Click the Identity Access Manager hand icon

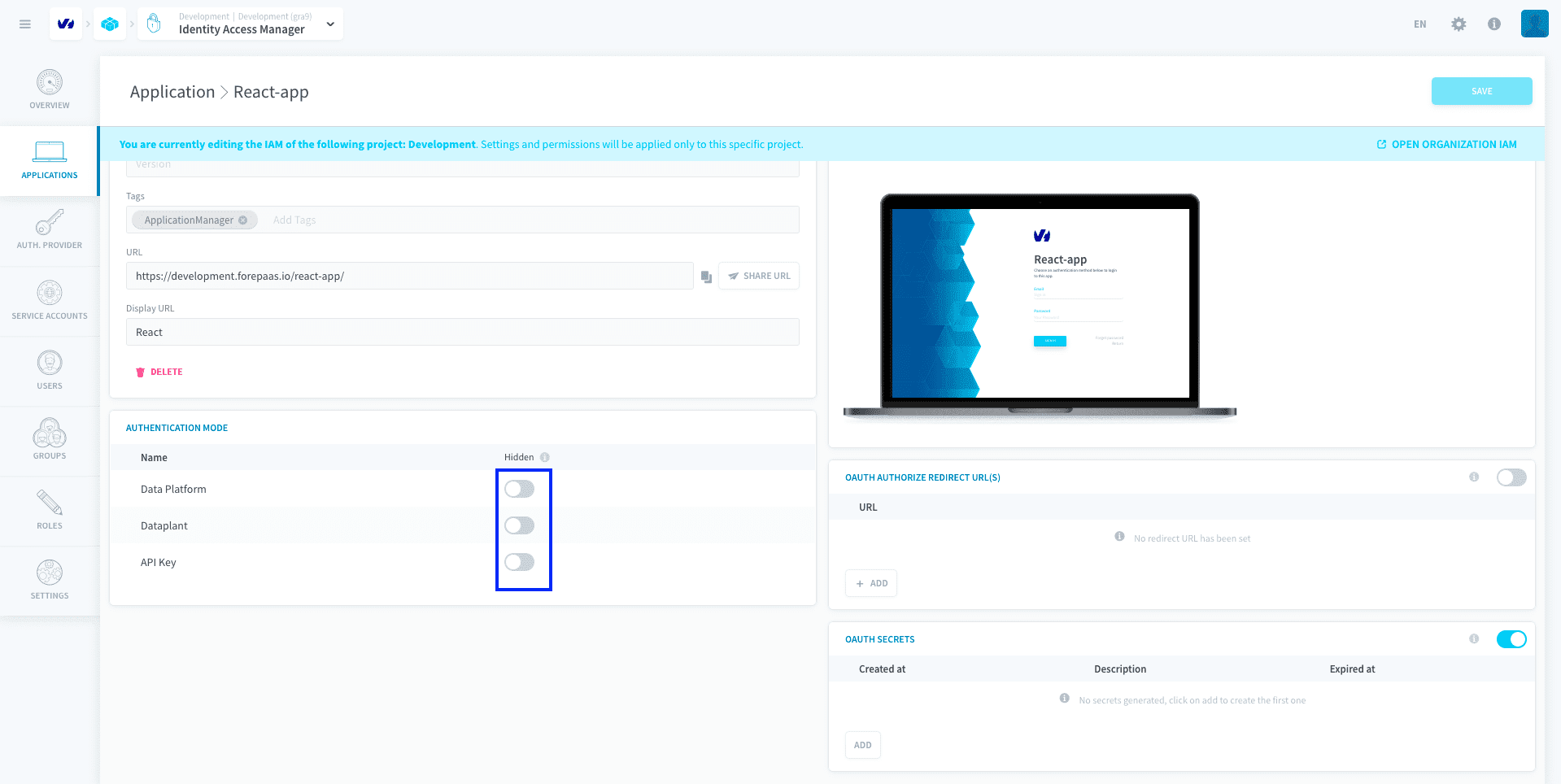[x=154, y=24]
